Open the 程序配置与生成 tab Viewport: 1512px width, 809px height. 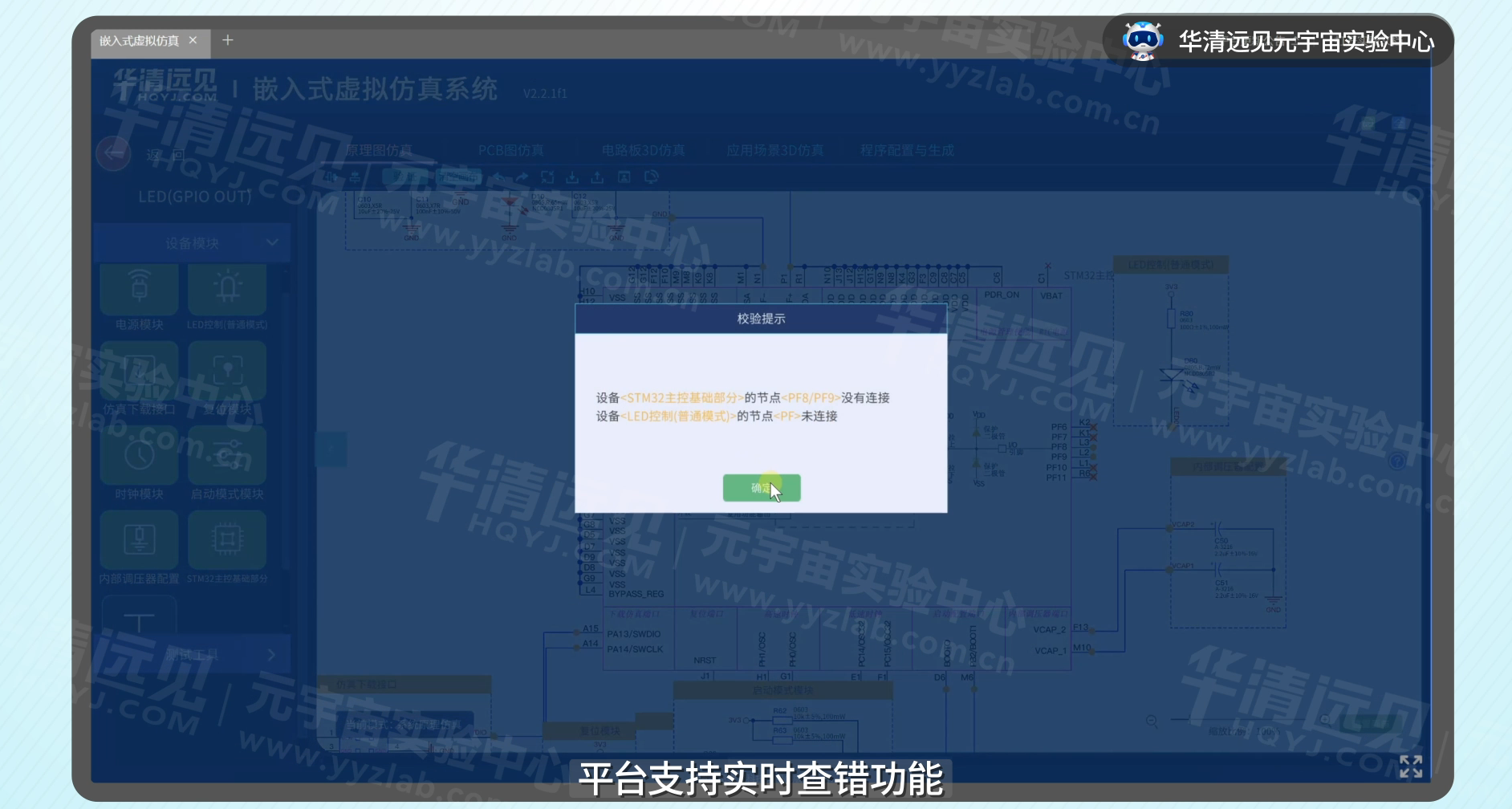(x=907, y=150)
